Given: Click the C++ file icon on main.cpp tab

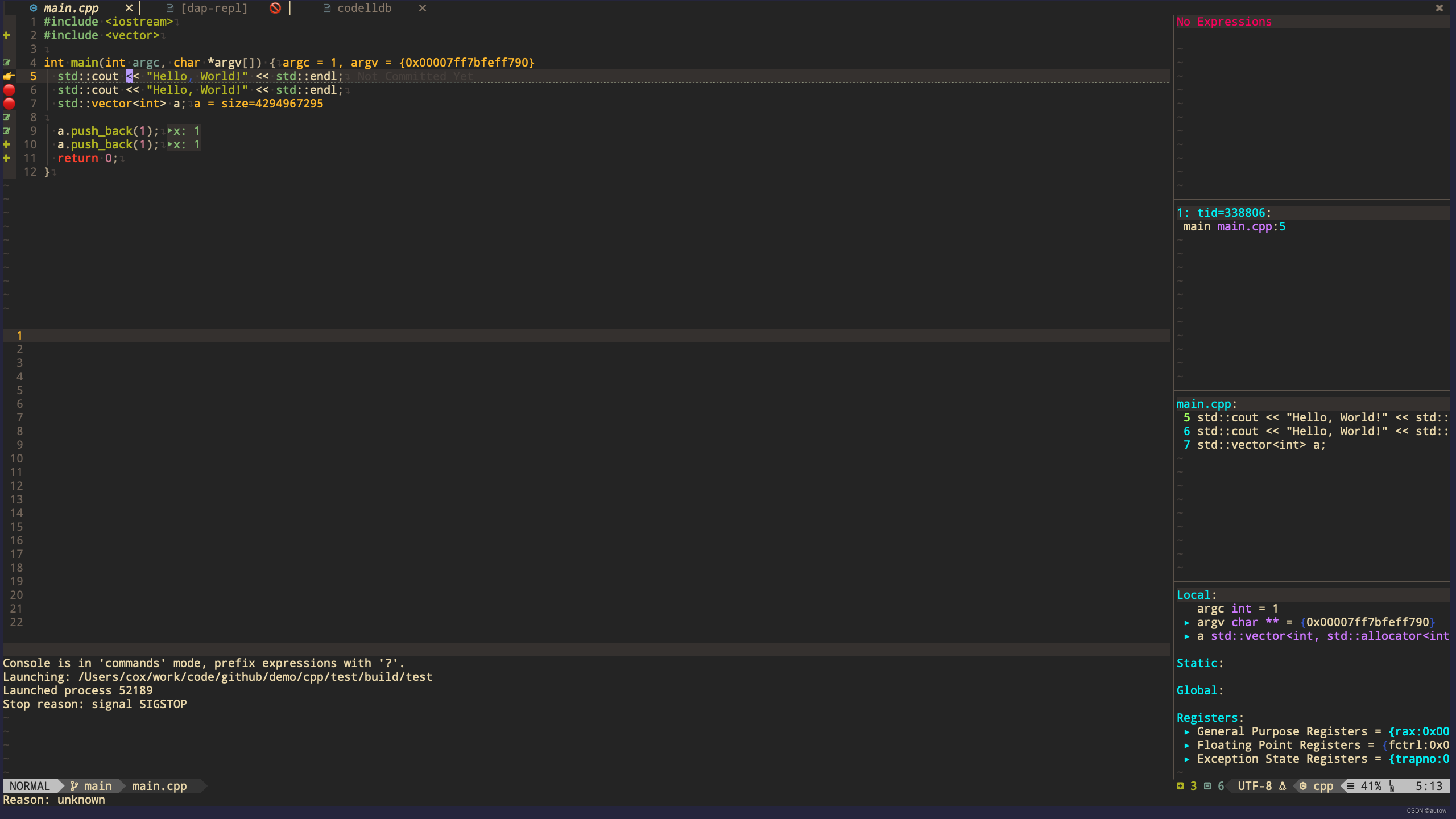Looking at the screenshot, I should [34, 8].
